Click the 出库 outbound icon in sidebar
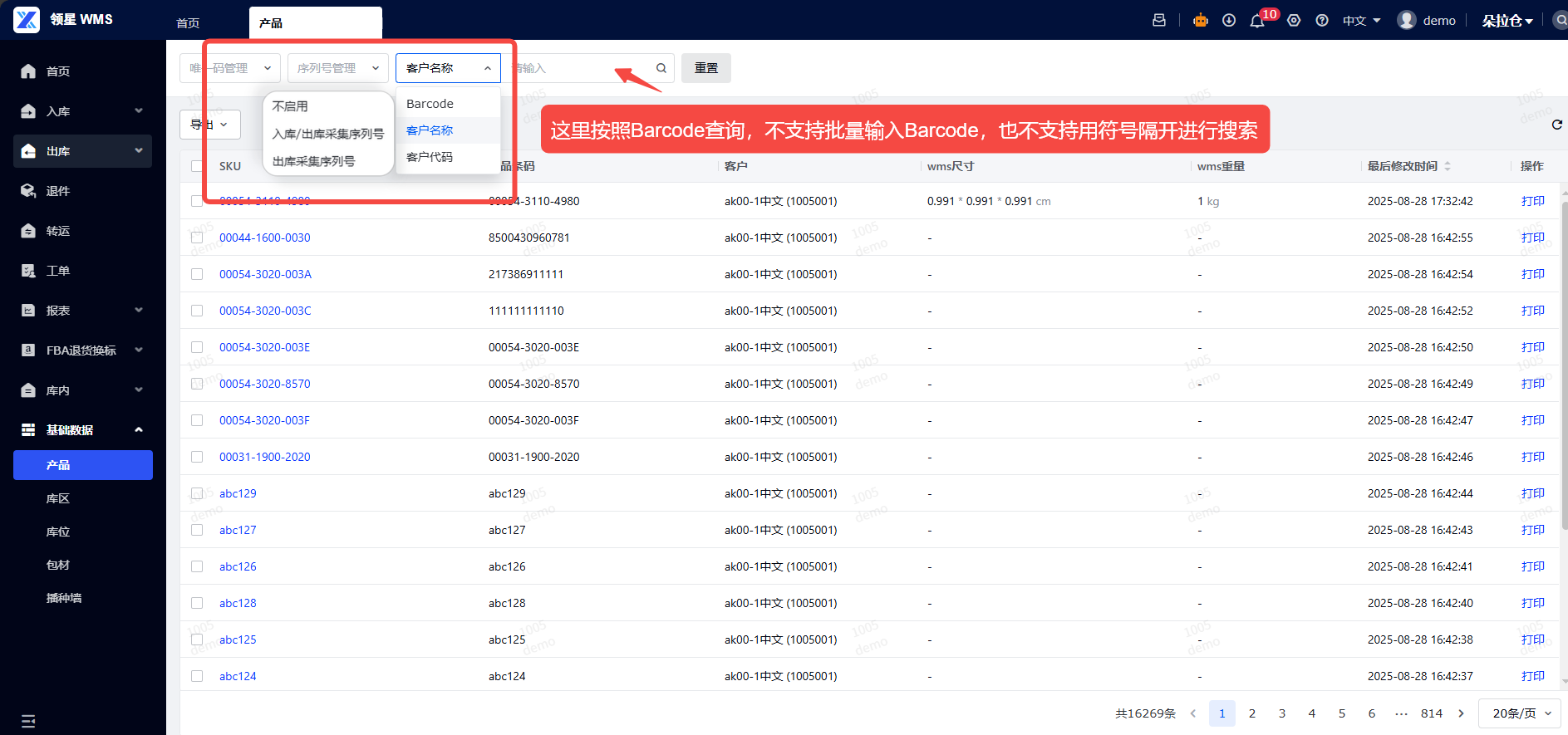The image size is (1568, 735). [x=28, y=151]
